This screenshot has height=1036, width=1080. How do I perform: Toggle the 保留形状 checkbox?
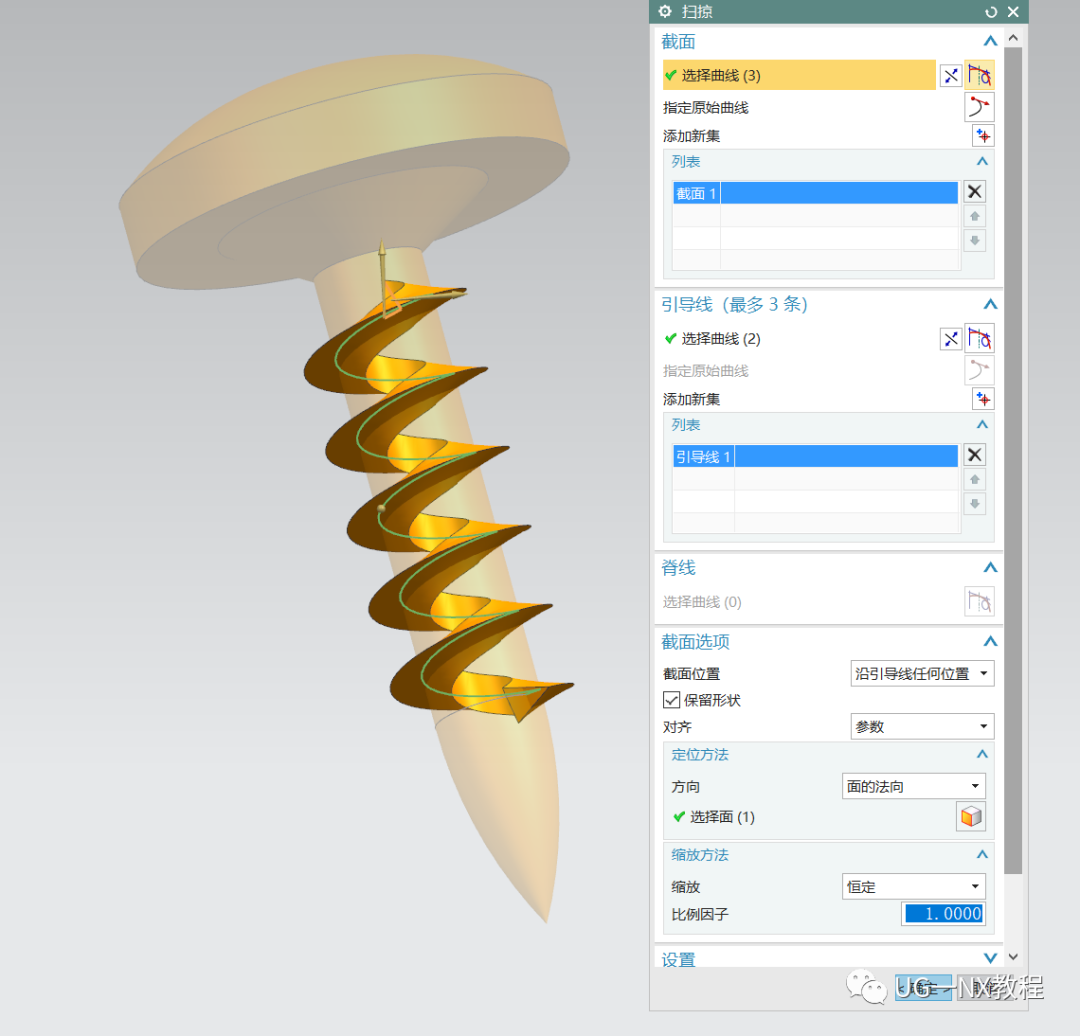(672, 700)
